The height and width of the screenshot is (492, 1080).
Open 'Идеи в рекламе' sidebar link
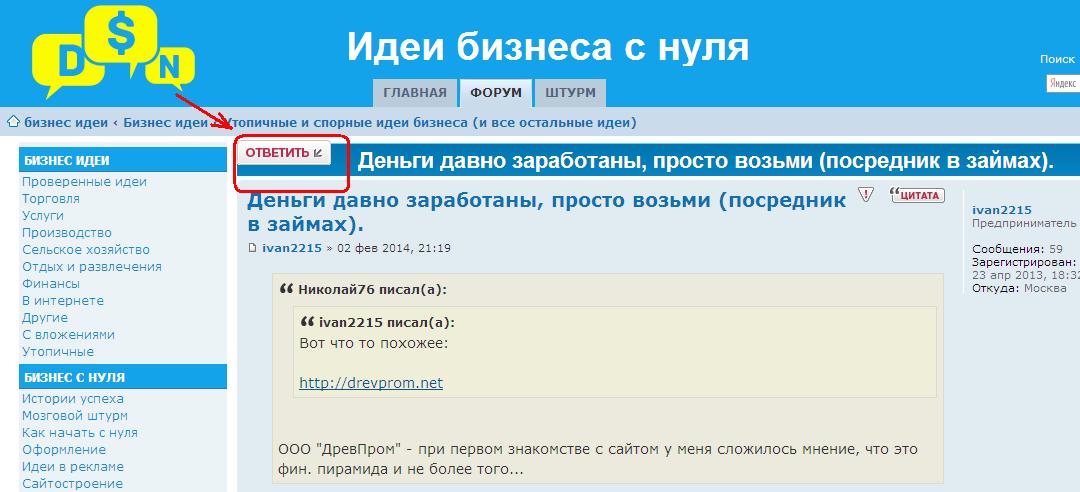coord(73,467)
